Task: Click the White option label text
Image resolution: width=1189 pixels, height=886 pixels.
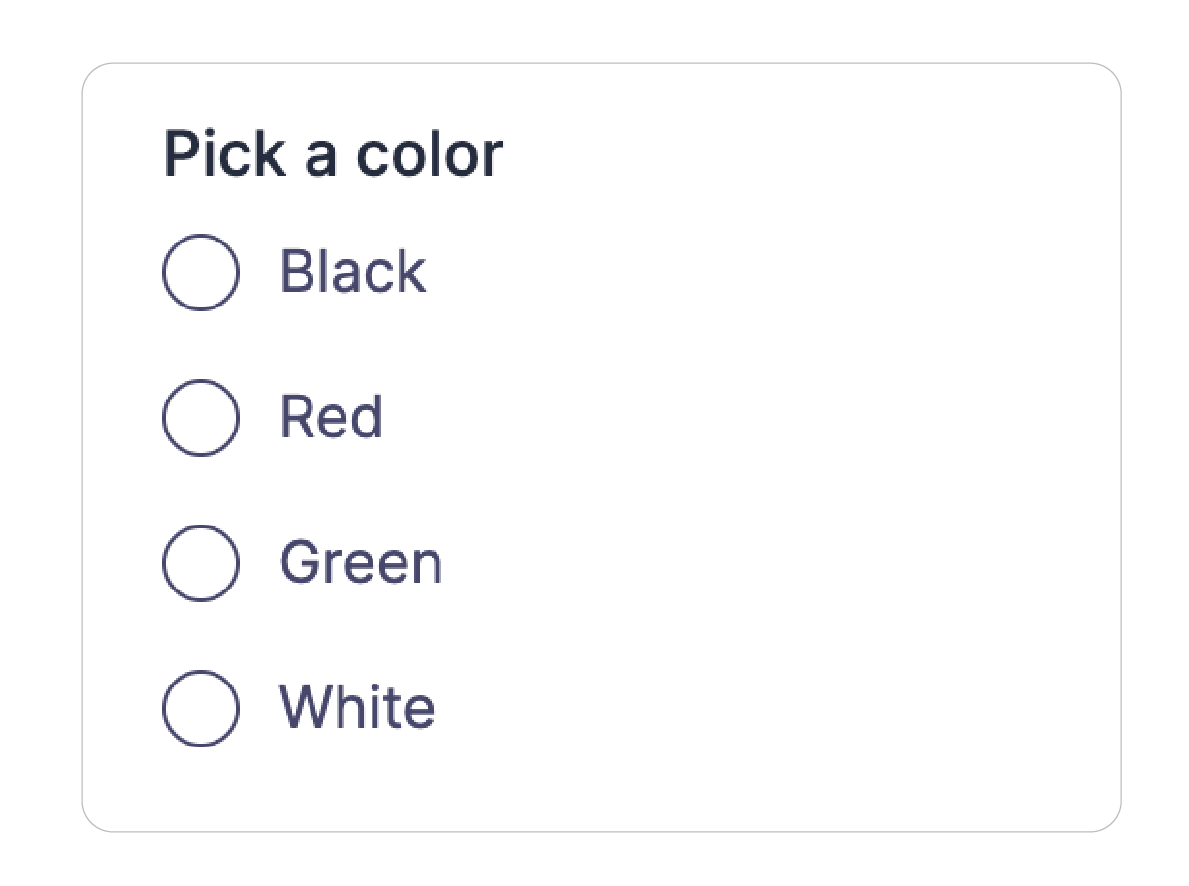Action: [357, 706]
